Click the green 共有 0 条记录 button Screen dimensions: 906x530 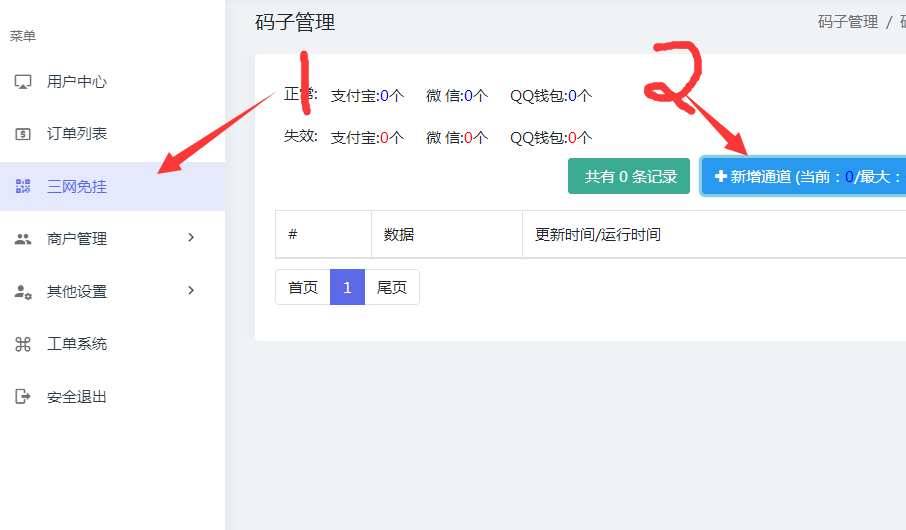tap(629, 176)
